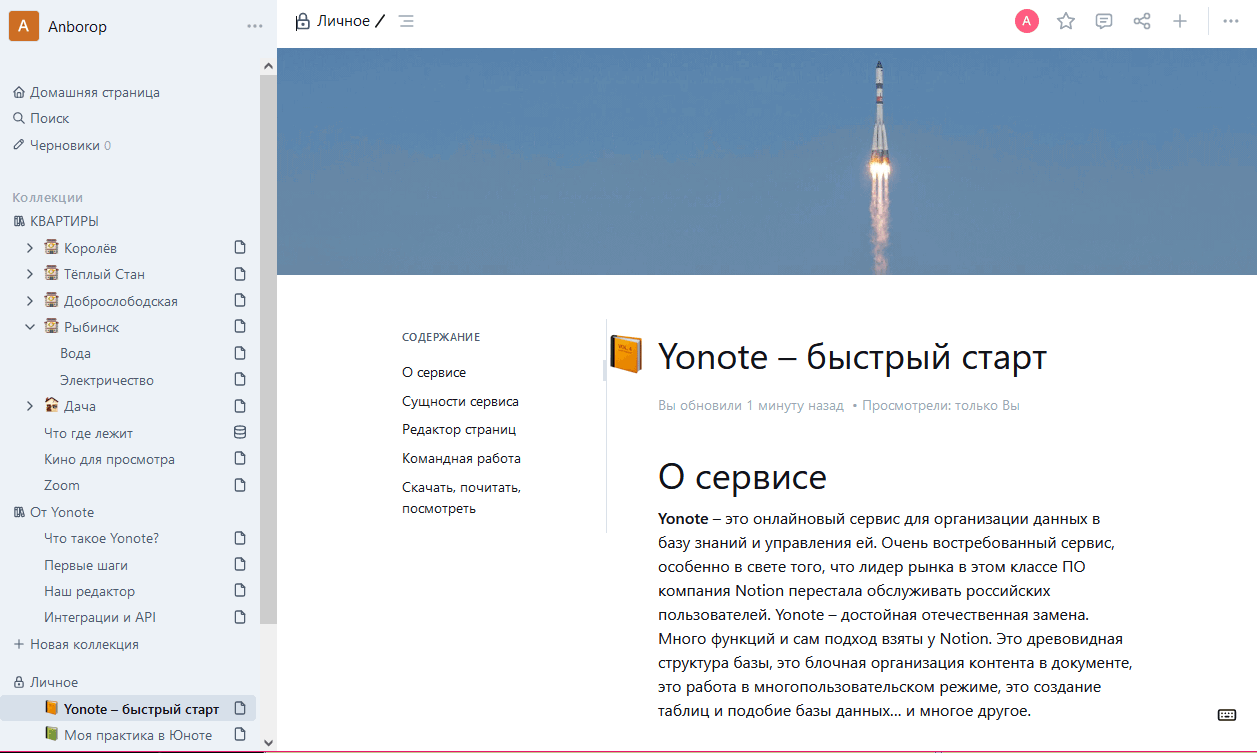Open the Вода page
The image size is (1257, 753).
[x=75, y=353]
